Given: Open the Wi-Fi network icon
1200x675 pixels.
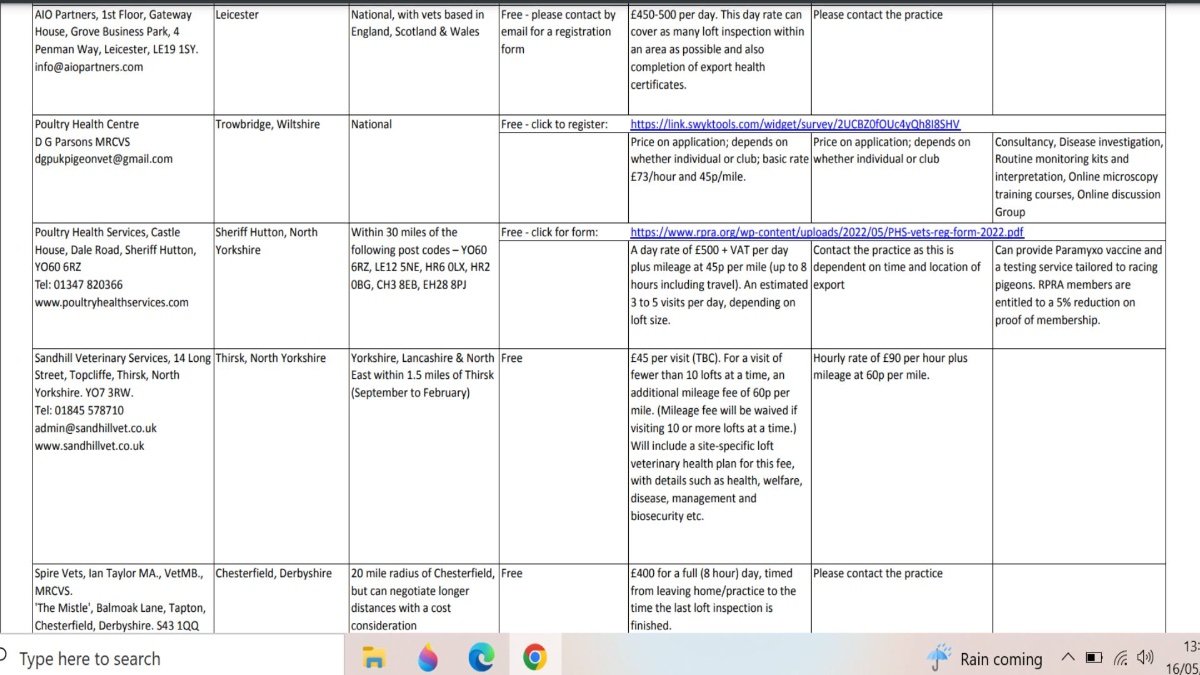Looking at the screenshot, I should (1121, 658).
